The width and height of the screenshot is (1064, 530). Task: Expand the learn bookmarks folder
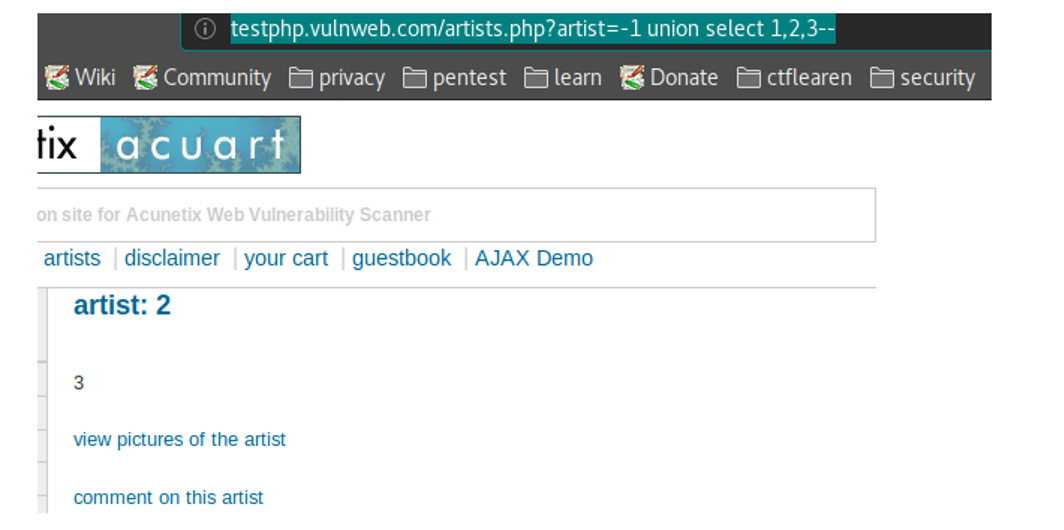[564, 78]
